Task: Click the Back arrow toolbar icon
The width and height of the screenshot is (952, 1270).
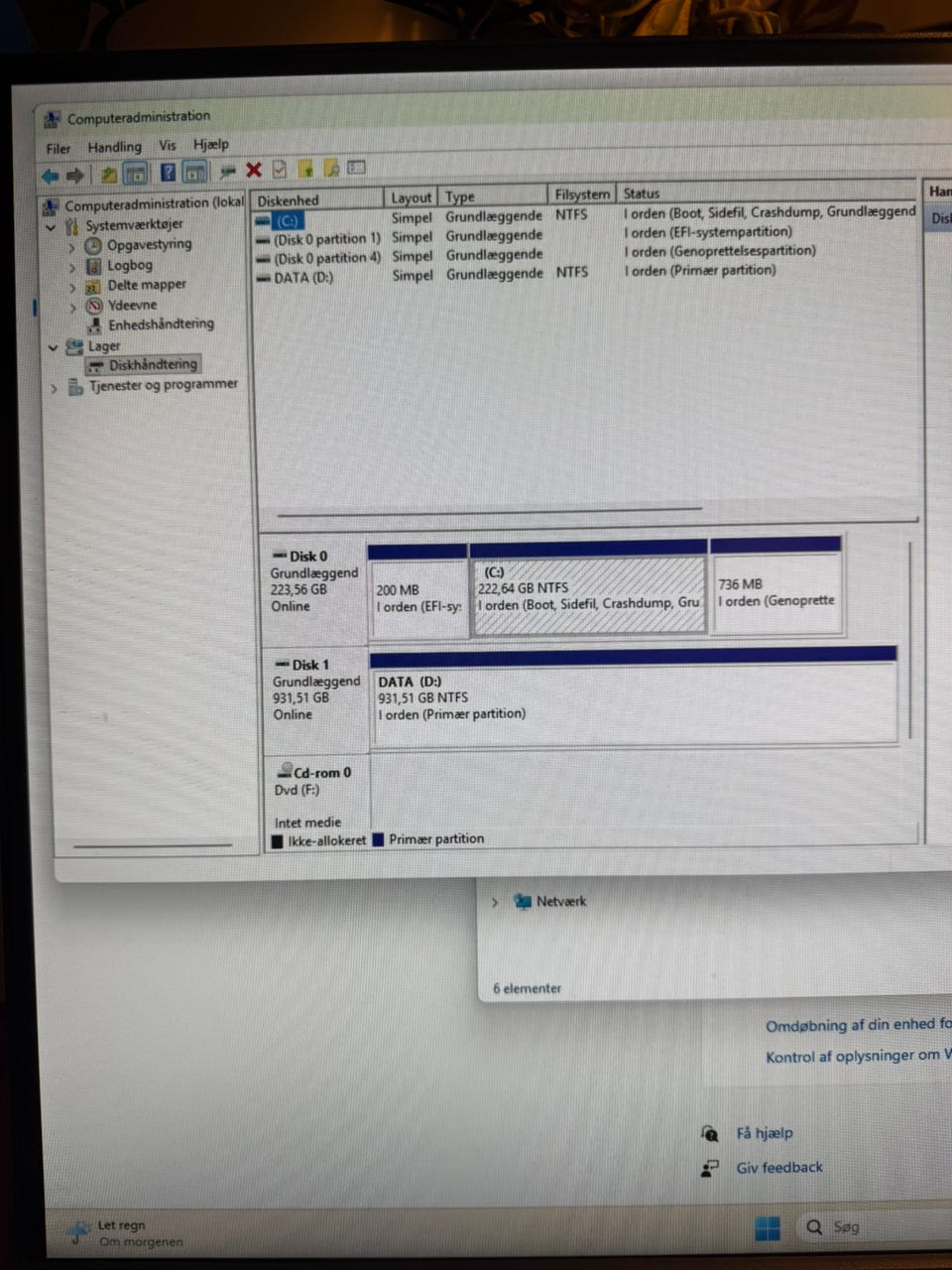Action: pos(51,176)
